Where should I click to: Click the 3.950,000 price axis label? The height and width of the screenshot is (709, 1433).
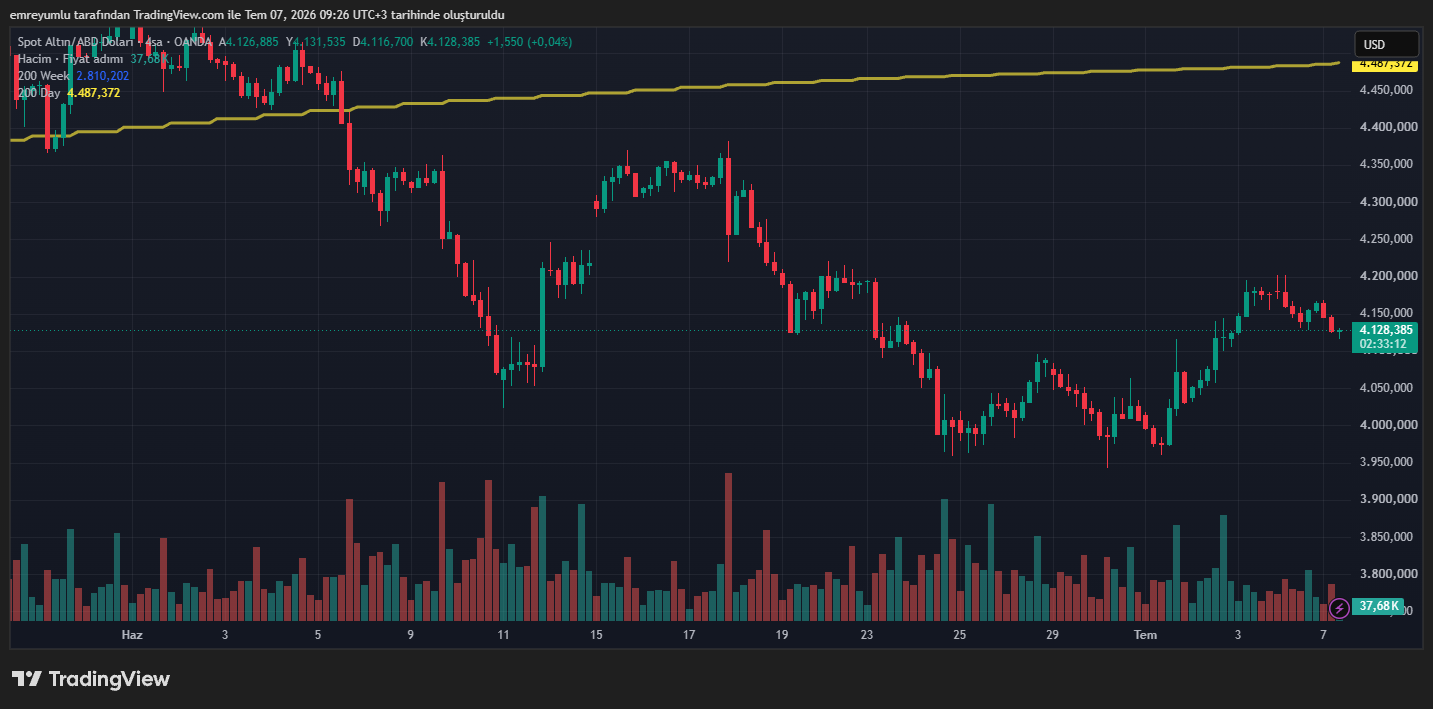click(1386, 462)
